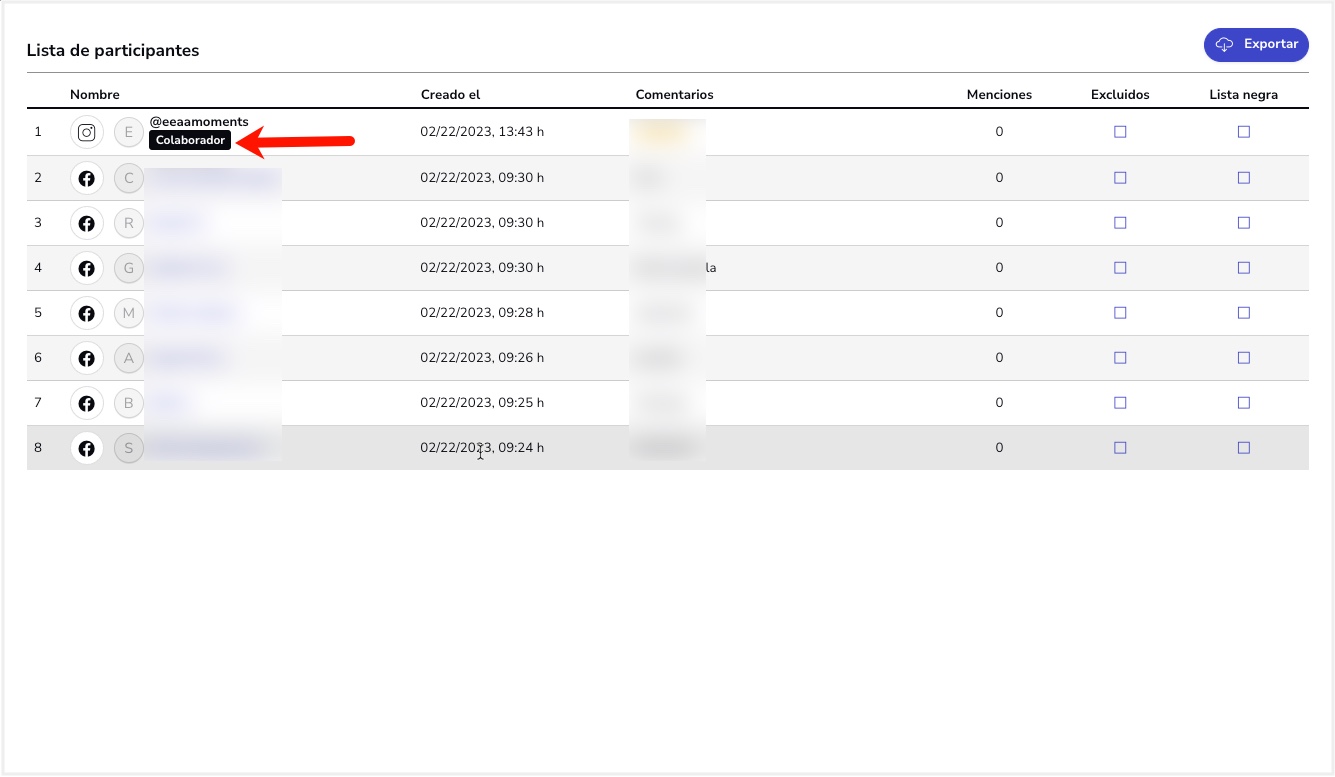Check Excluidos for row 5

click(x=1120, y=313)
